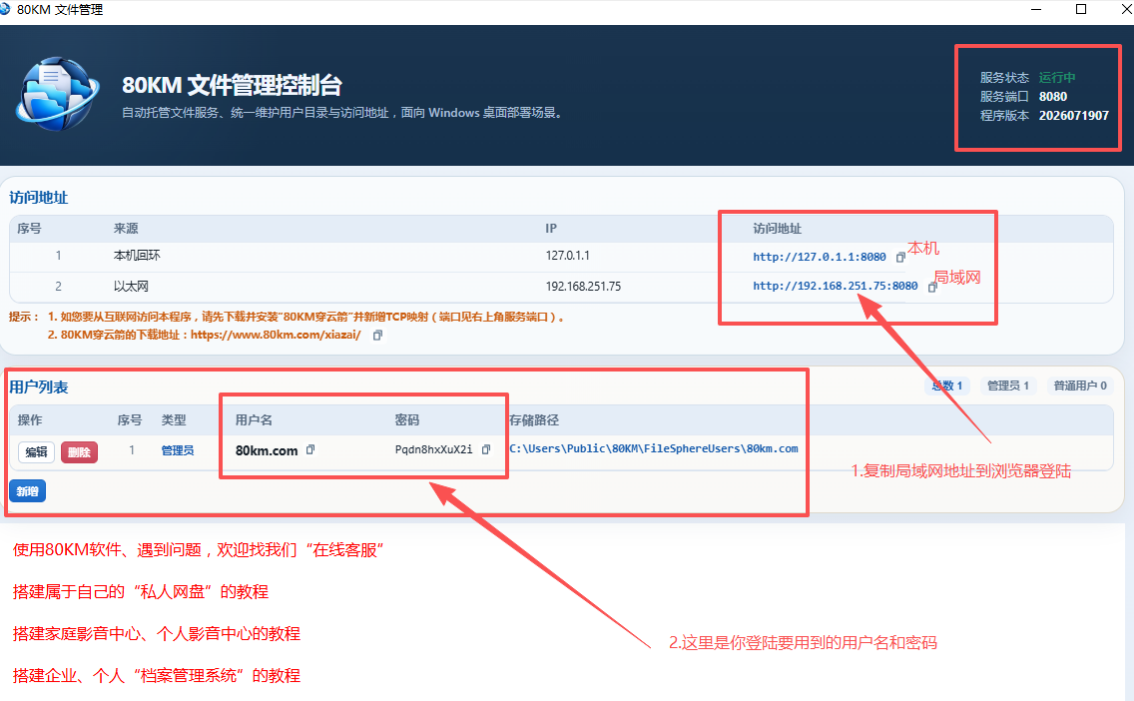Copy the 127.0.1.1:8080 address icon

(900, 257)
